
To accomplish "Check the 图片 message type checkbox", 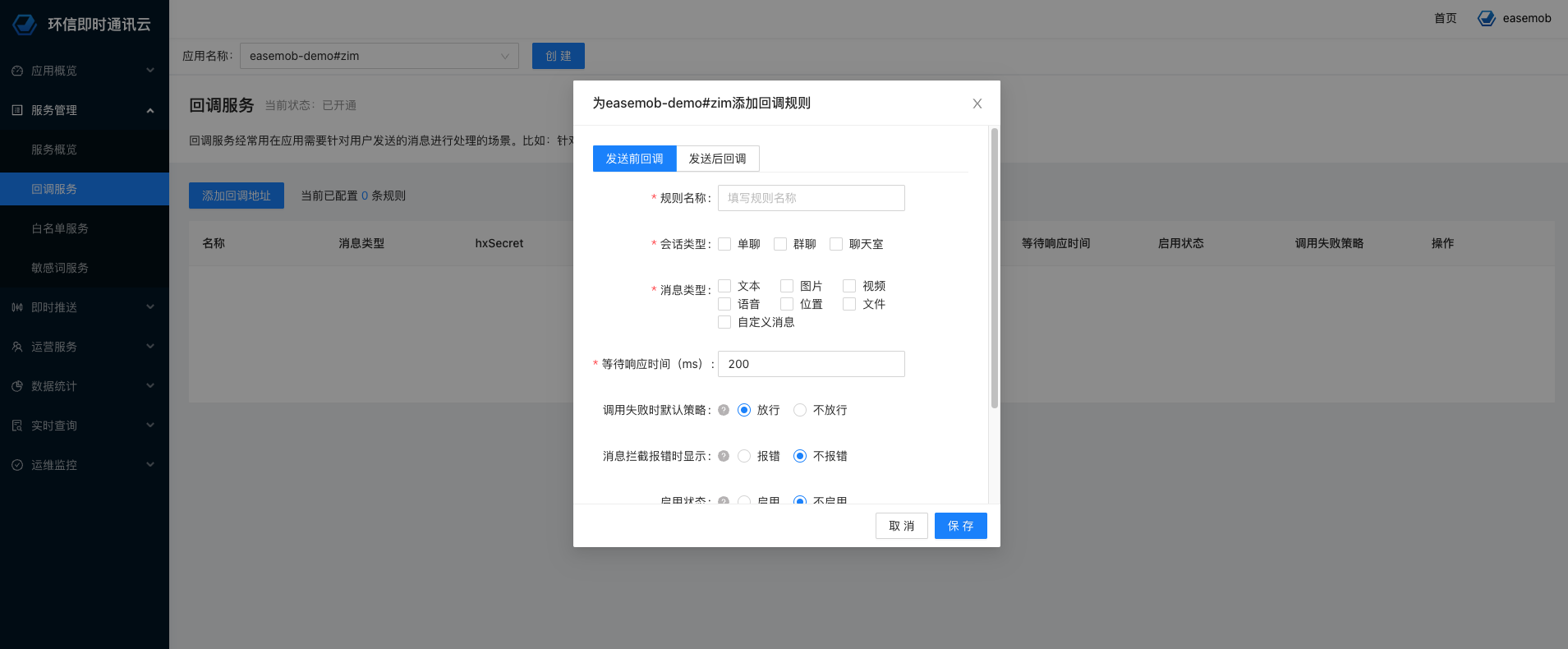I will 787,286.
